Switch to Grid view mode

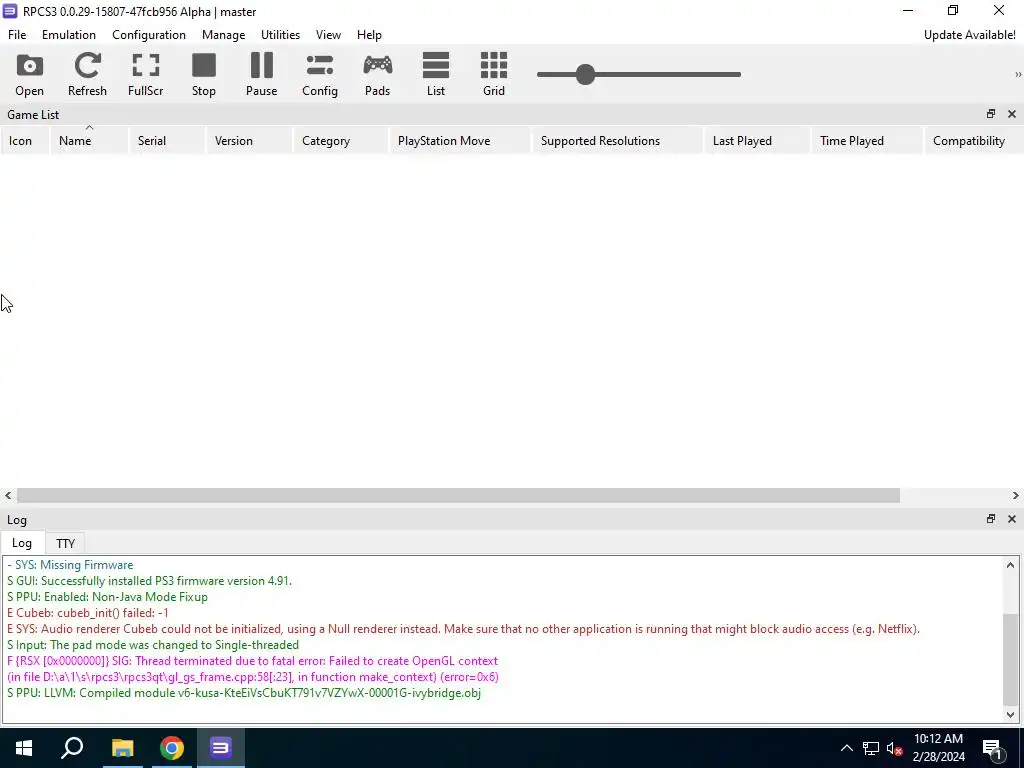click(x=494, y=74)
